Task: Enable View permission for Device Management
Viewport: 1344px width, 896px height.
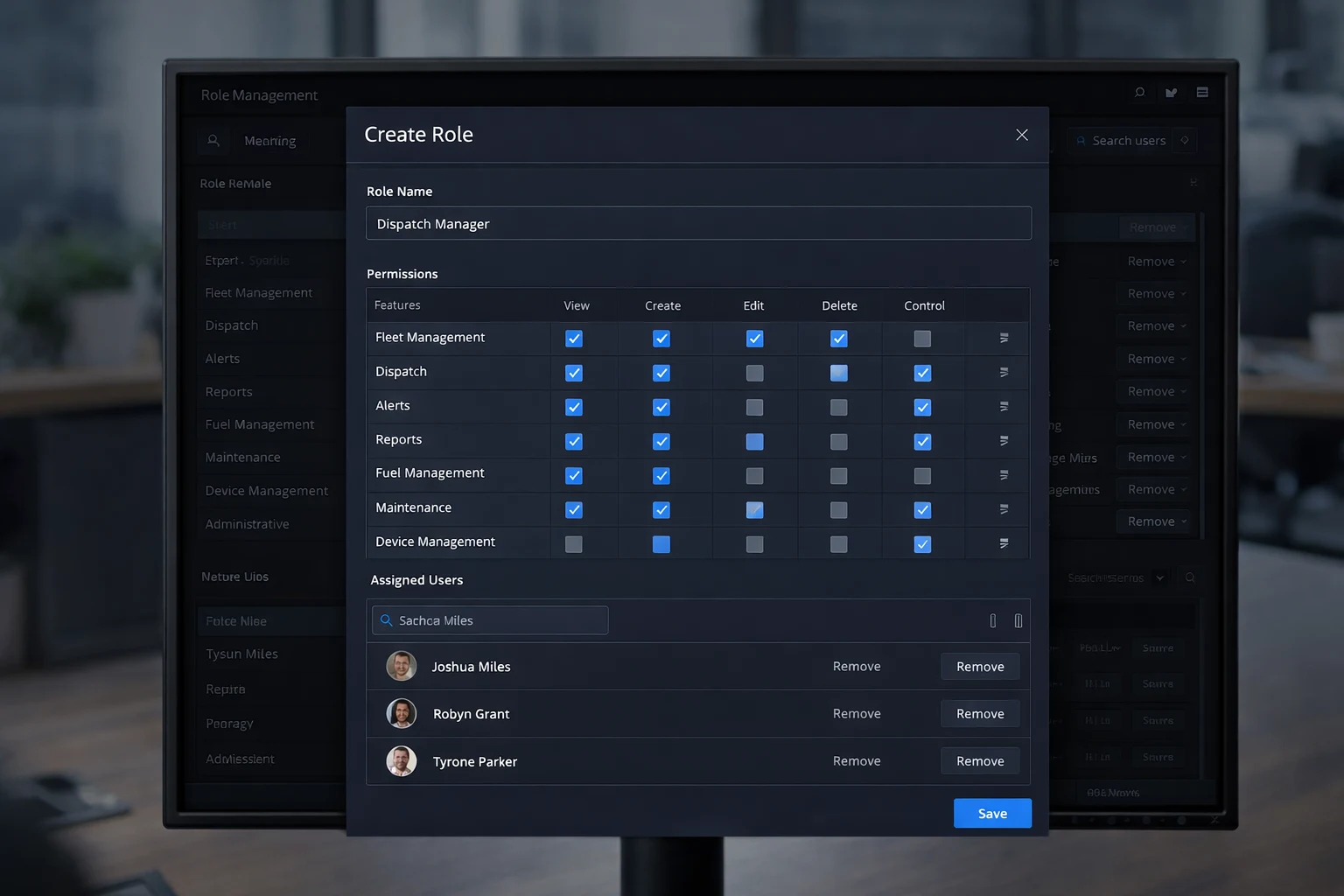Action: click(x=574, y=544)
